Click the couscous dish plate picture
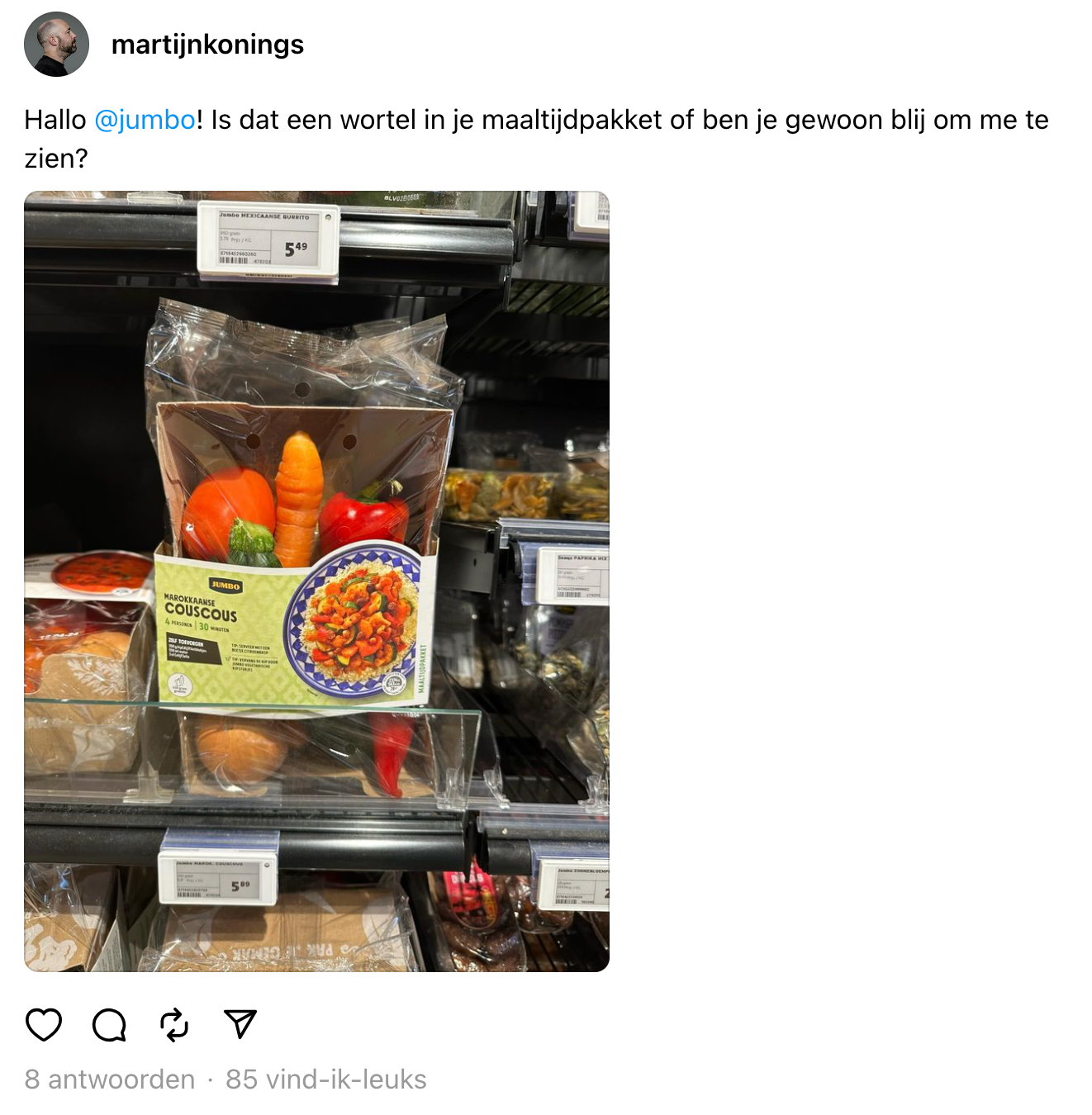This screenshot has width=1092, height=1115. point(357,621)
